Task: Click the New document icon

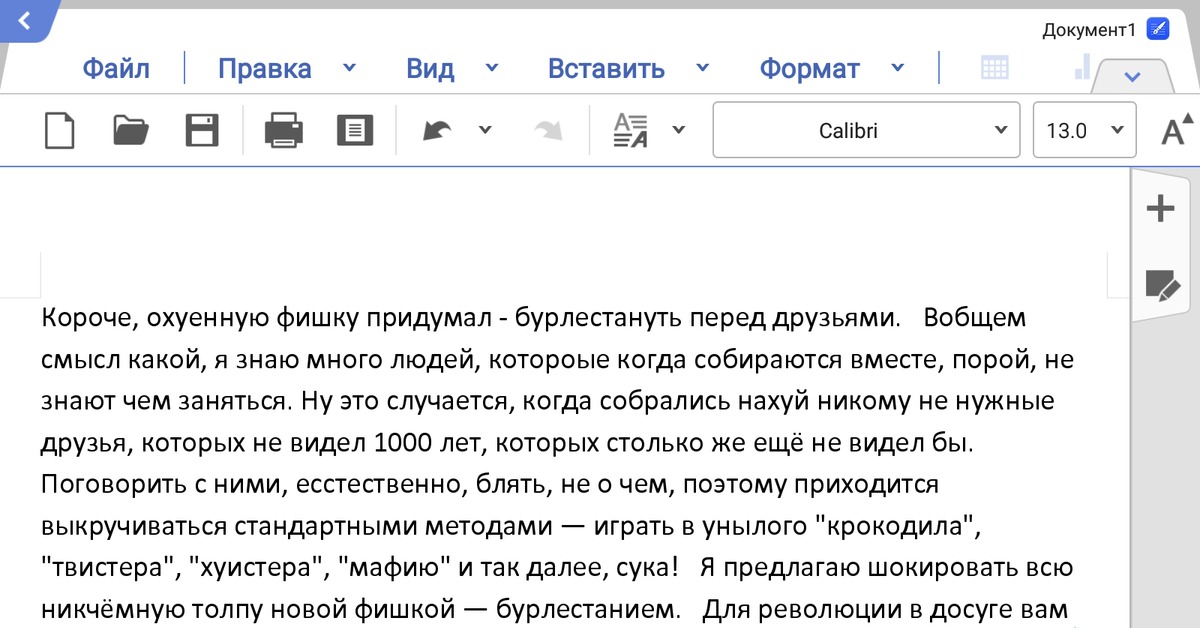Action: [x=60, y=130]
